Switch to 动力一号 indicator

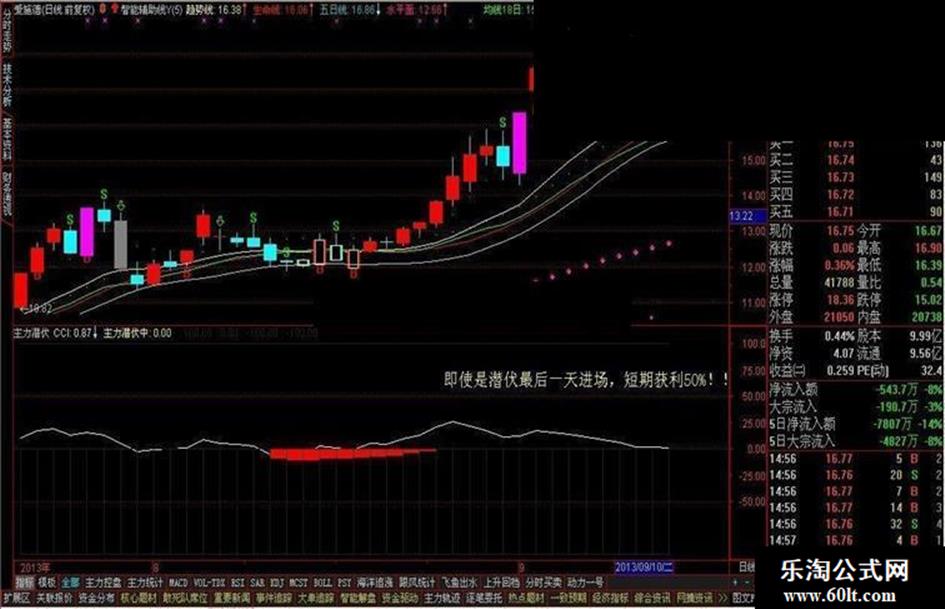[585, 583]
